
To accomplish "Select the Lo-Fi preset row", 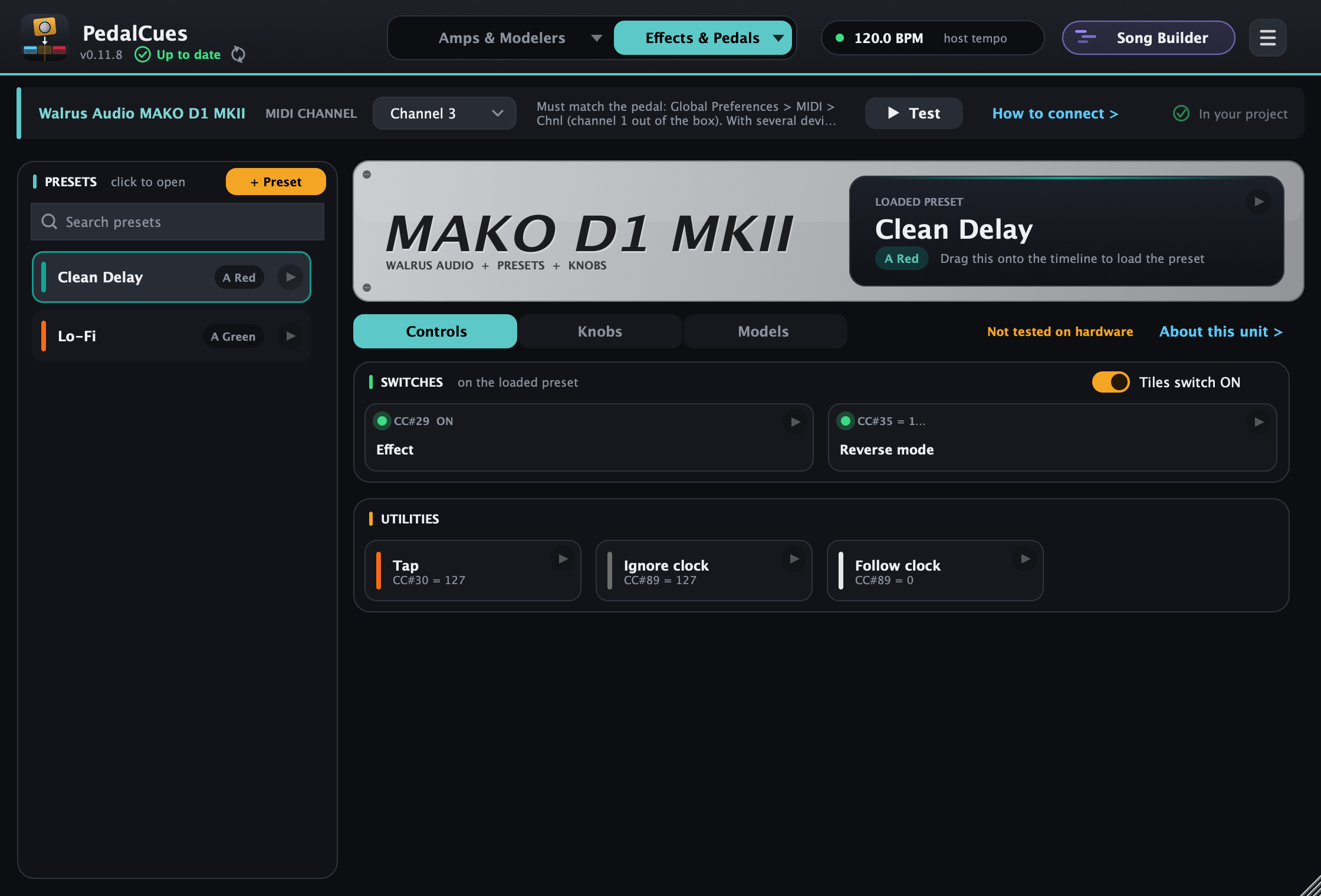I will coord(172,336).
